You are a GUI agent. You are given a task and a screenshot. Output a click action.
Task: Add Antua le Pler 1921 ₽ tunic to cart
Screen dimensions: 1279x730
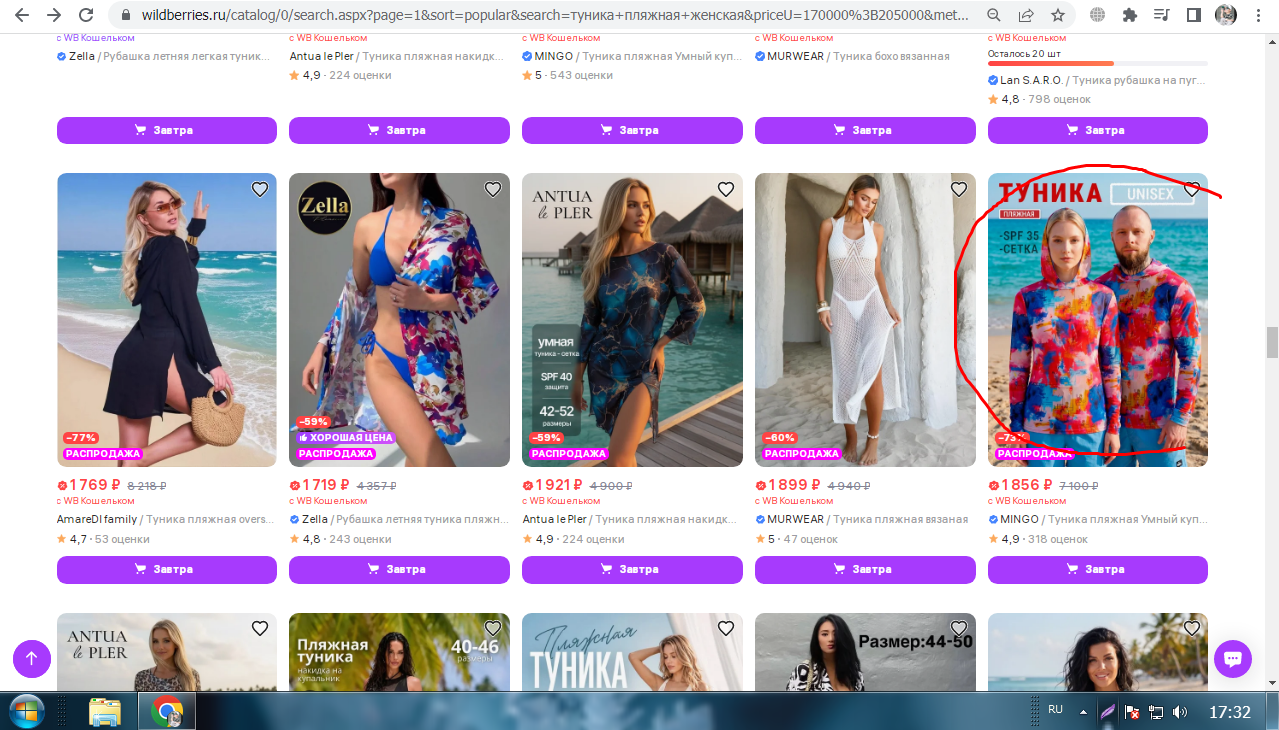[632, 570]
